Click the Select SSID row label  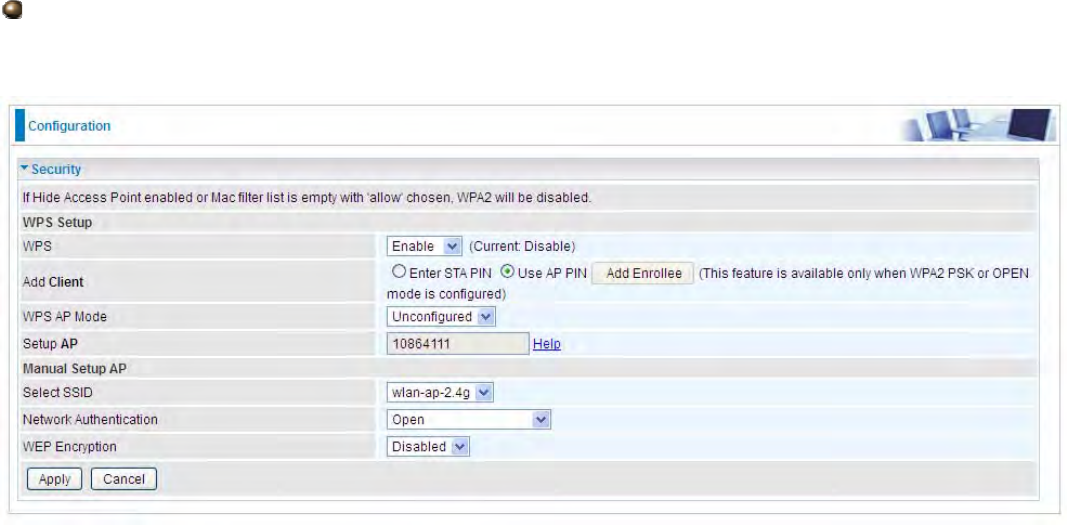[56, 392]
